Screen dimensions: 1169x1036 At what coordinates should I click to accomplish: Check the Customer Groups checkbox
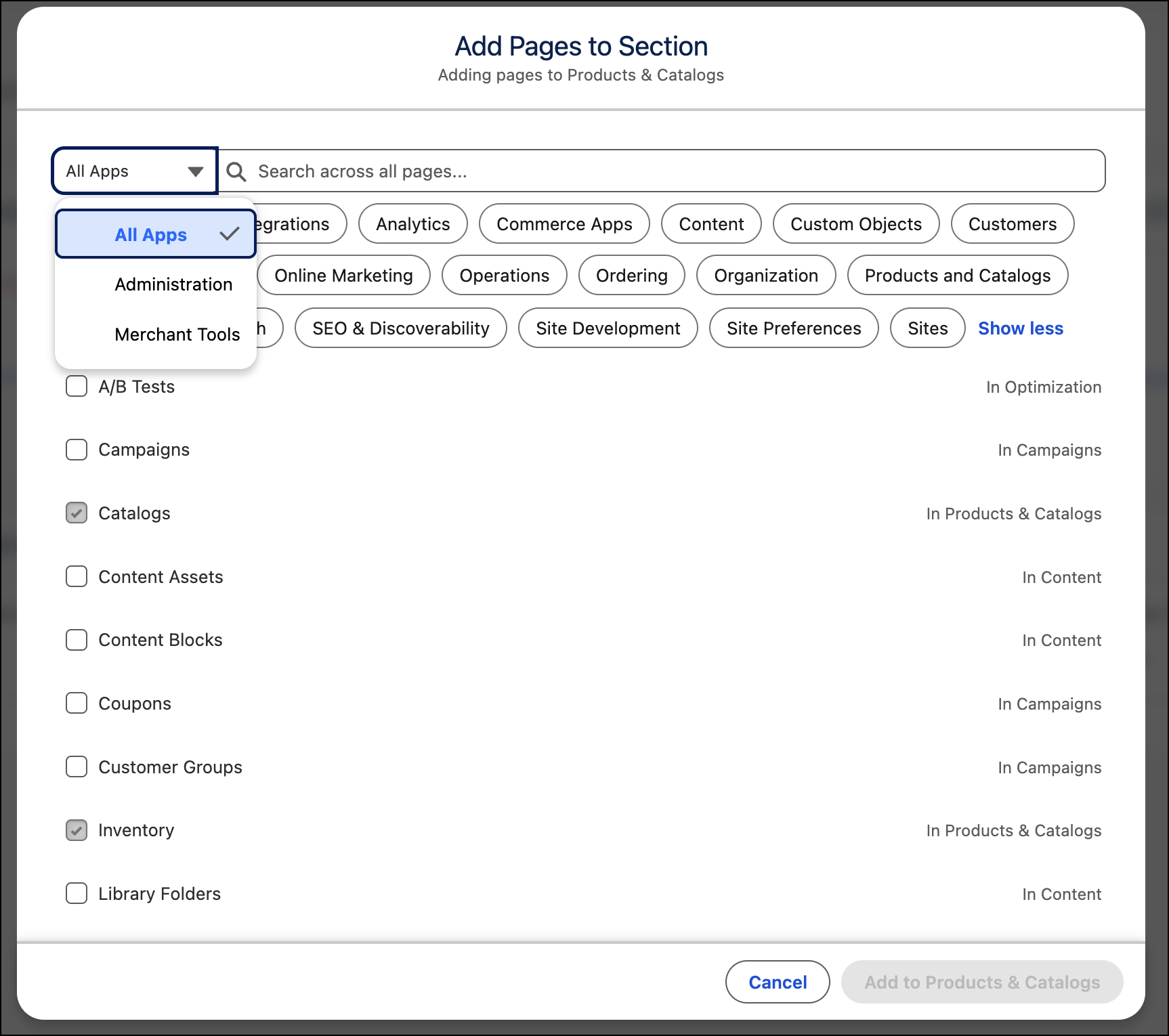tap(77, 767)
